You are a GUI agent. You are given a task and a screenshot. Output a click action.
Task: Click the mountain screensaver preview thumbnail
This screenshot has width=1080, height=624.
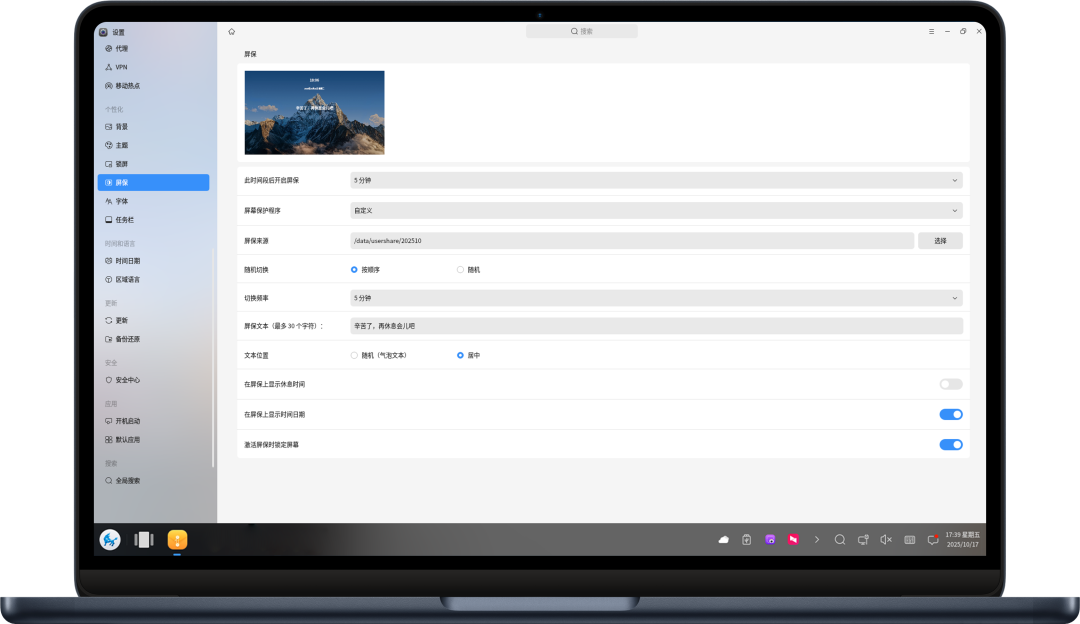click(314, 112)
